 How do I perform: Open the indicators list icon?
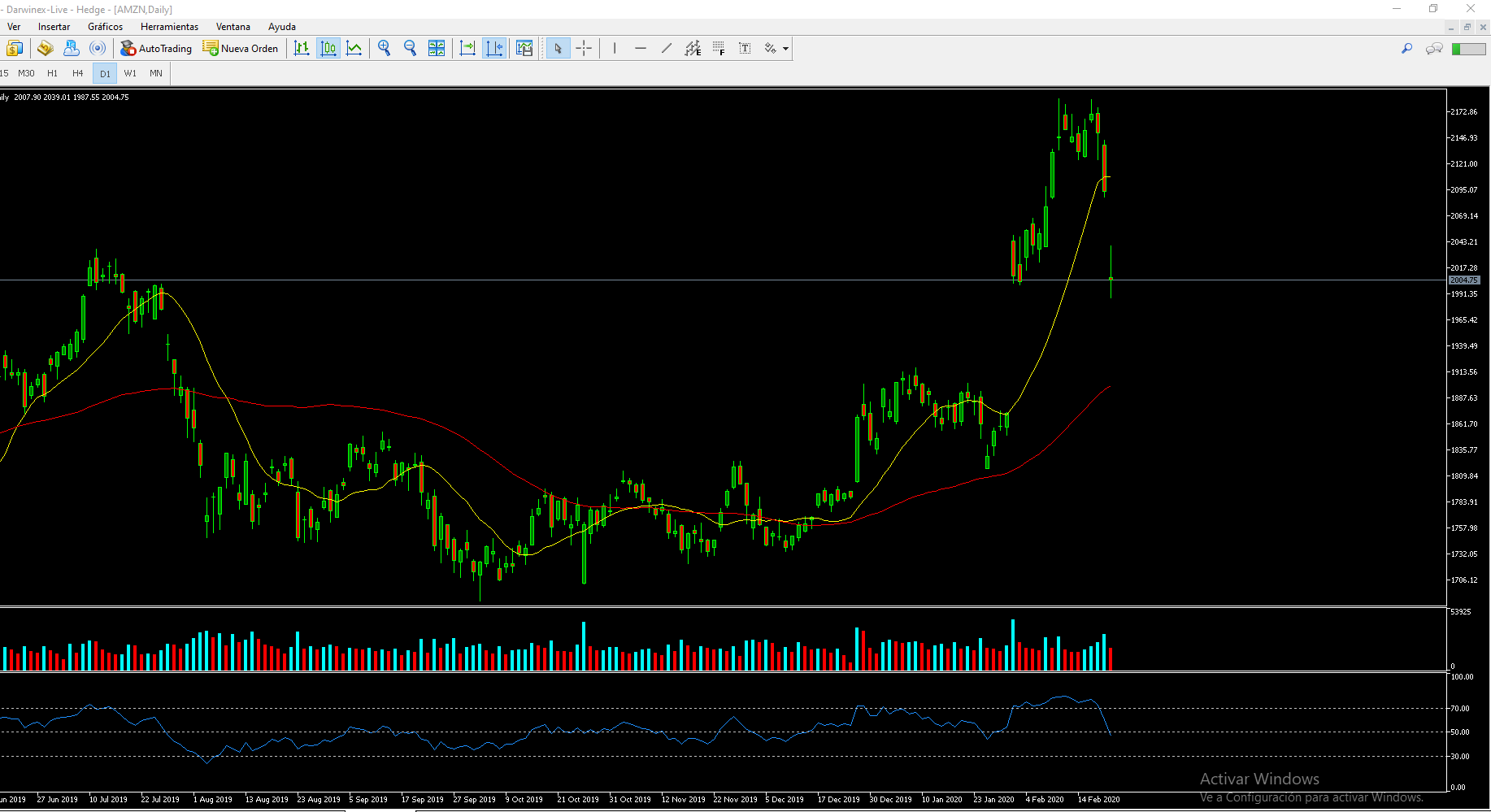click(524, 49)
